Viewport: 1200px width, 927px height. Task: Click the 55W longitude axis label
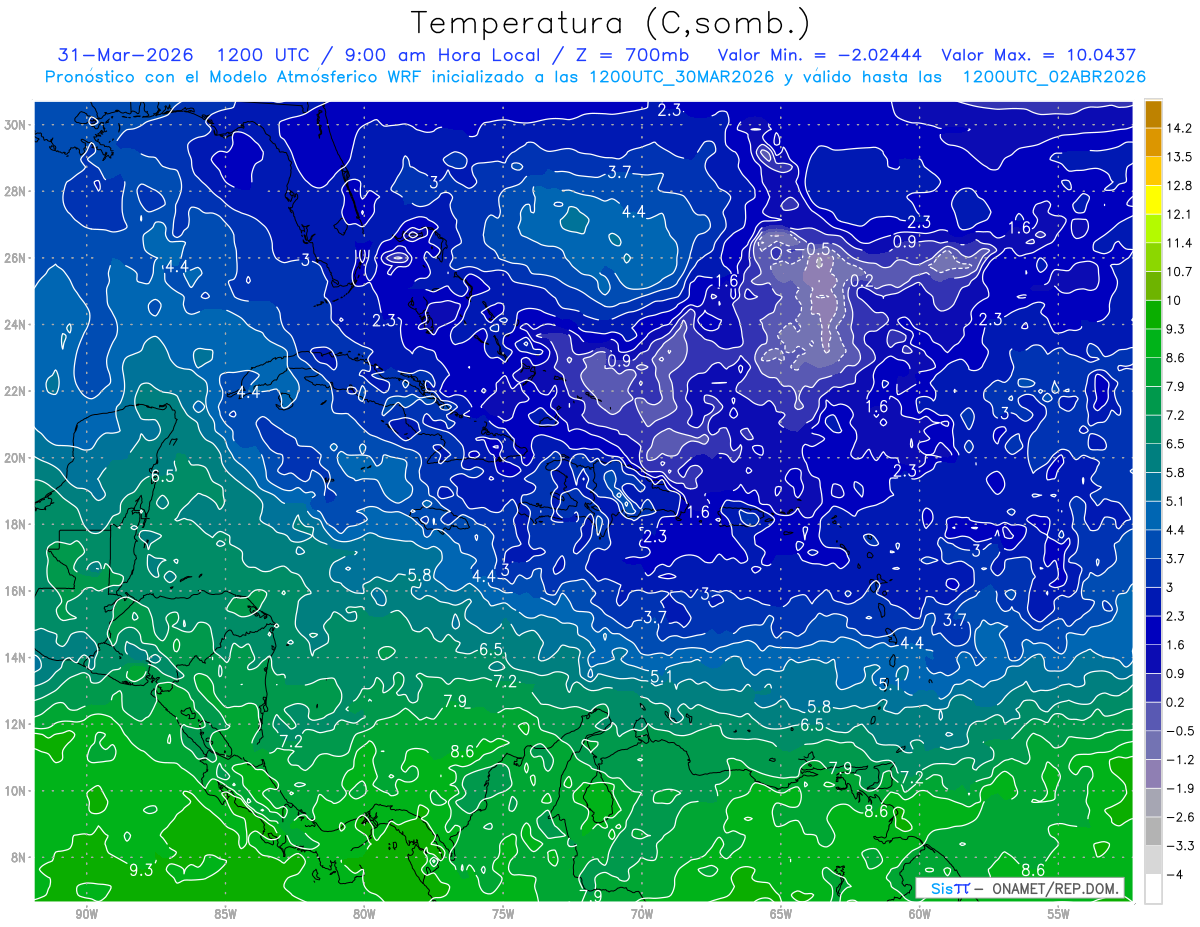pyautogui.click(x=1059, y=914)
